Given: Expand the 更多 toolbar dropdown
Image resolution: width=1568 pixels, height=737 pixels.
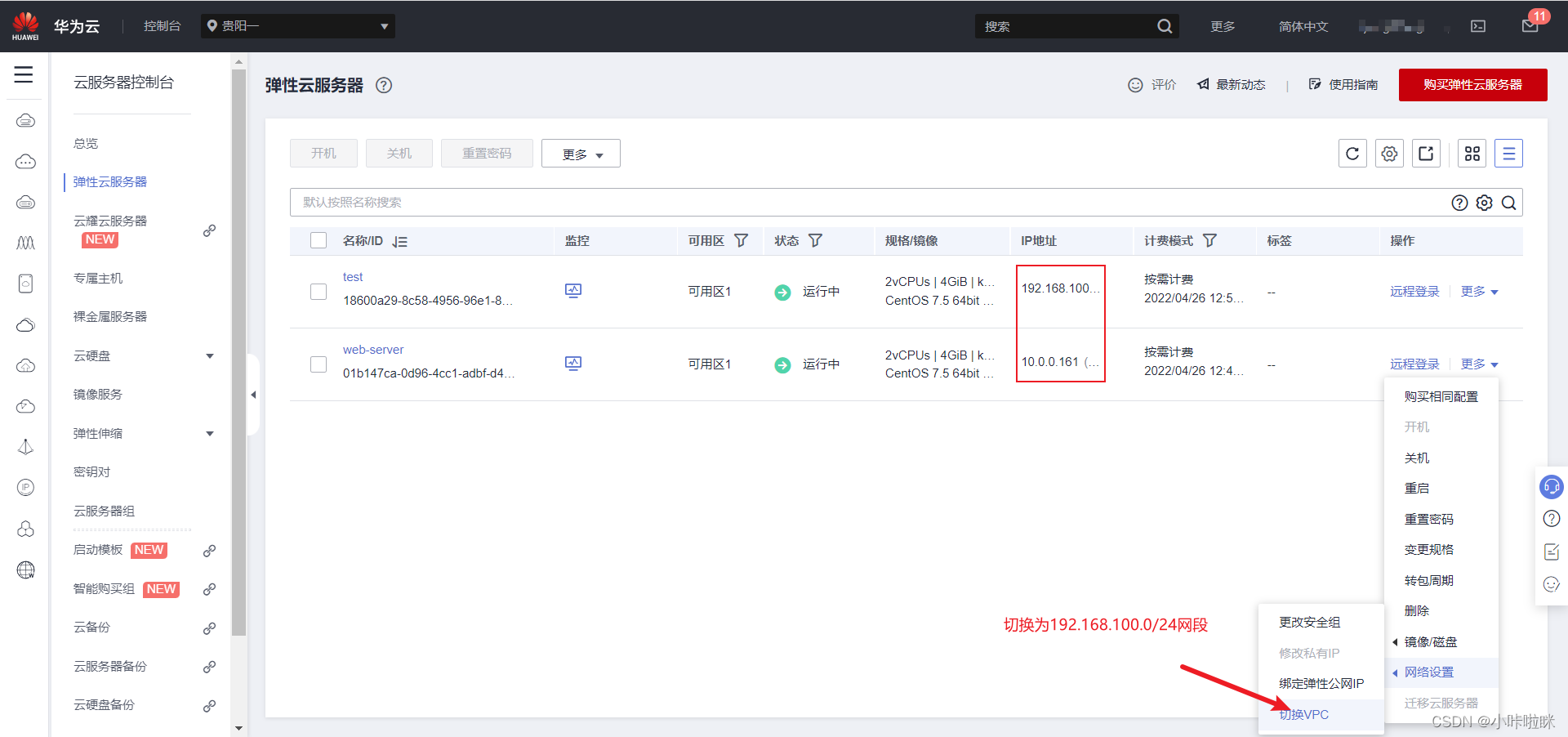Looking at the screenshot, I should (x=581, y=154).
